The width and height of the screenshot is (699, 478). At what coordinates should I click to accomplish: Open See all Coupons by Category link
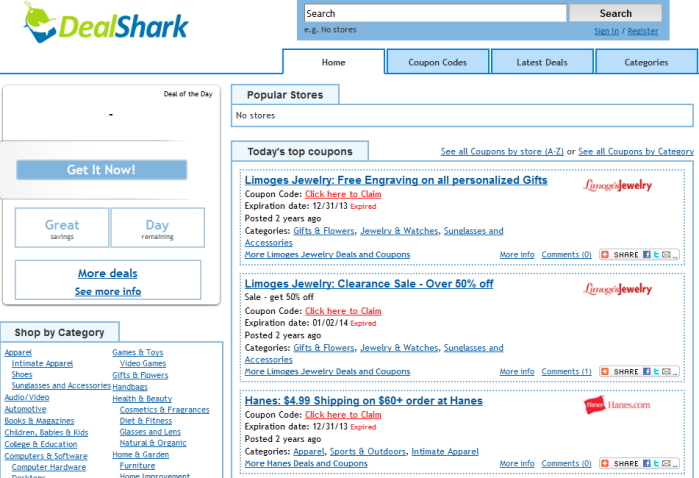click(636, 152)
